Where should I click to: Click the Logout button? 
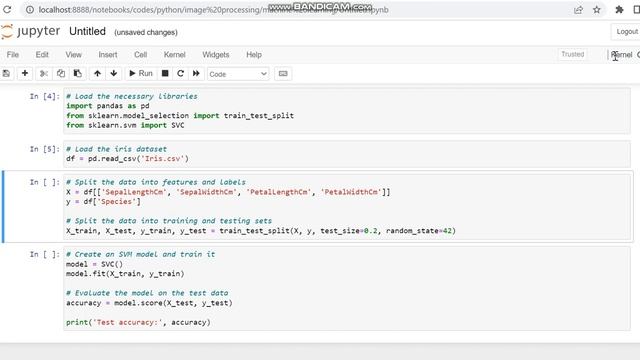(626, 31)
